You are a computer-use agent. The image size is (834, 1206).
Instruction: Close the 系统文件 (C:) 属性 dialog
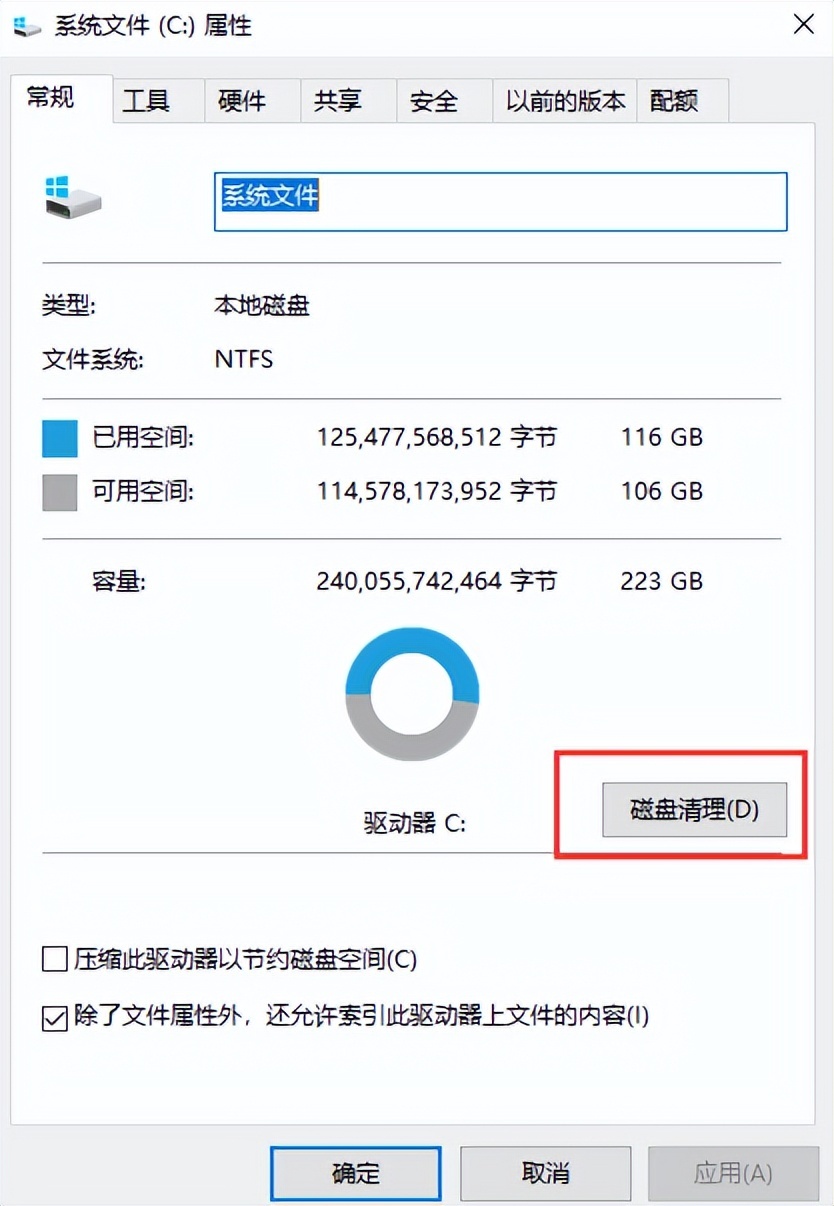pyautogui.click(x=803, y=25)
